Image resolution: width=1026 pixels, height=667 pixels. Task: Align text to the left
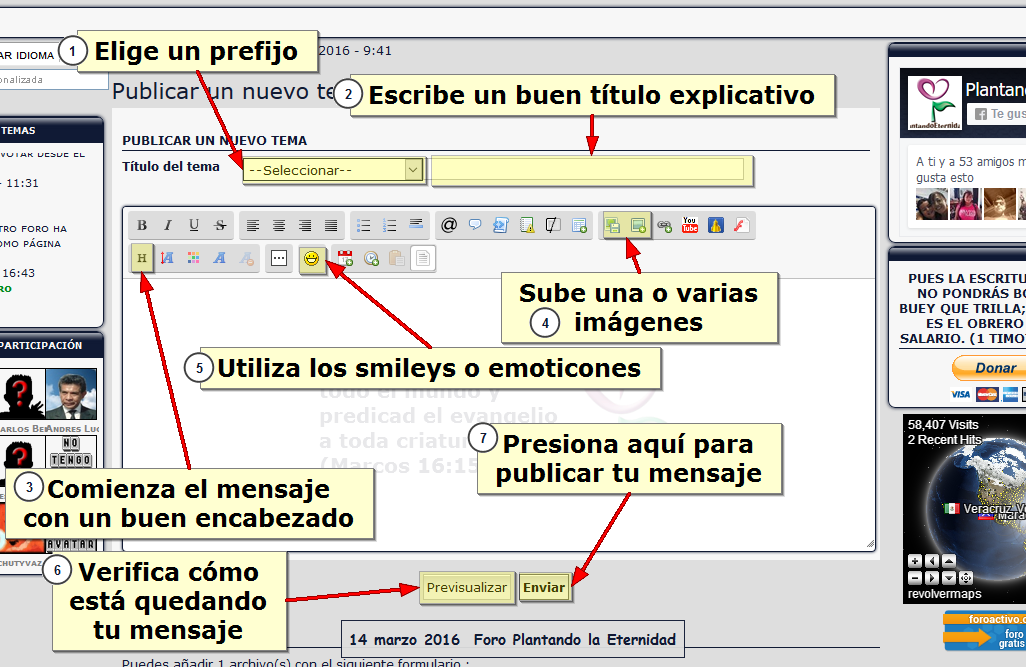coord(253,226)
